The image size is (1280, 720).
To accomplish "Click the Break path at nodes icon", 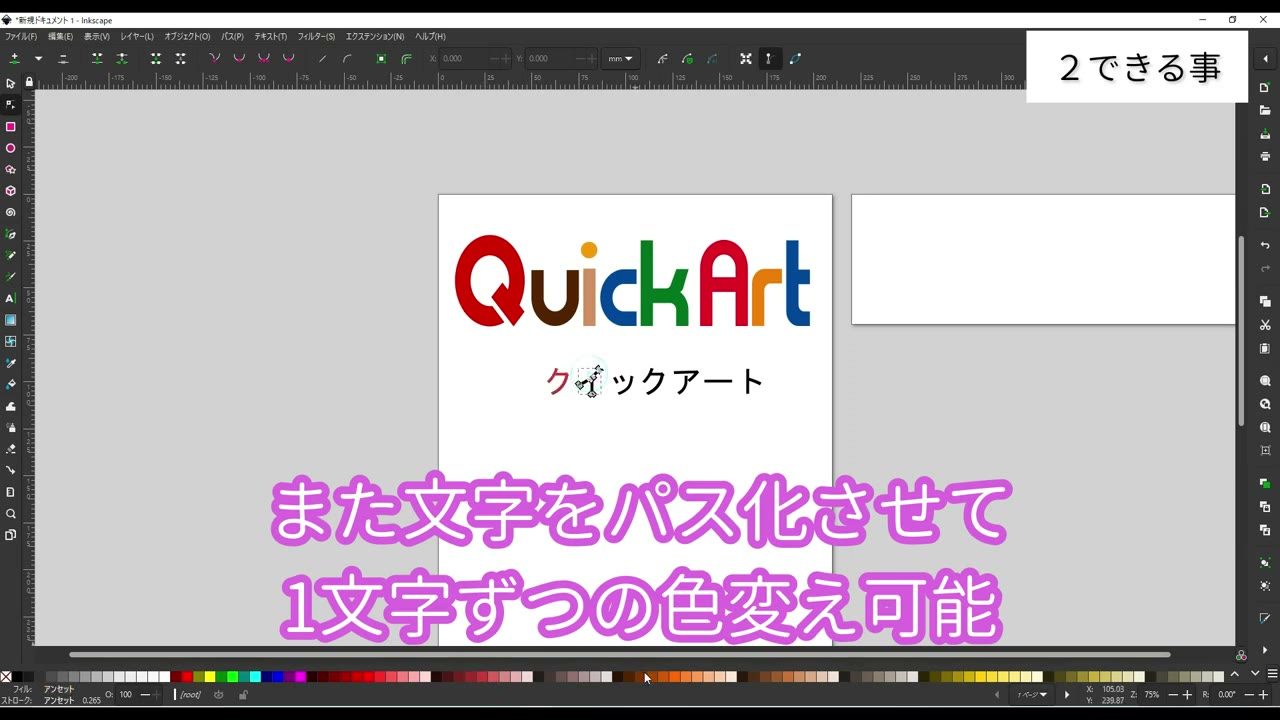I will point(121,59).
